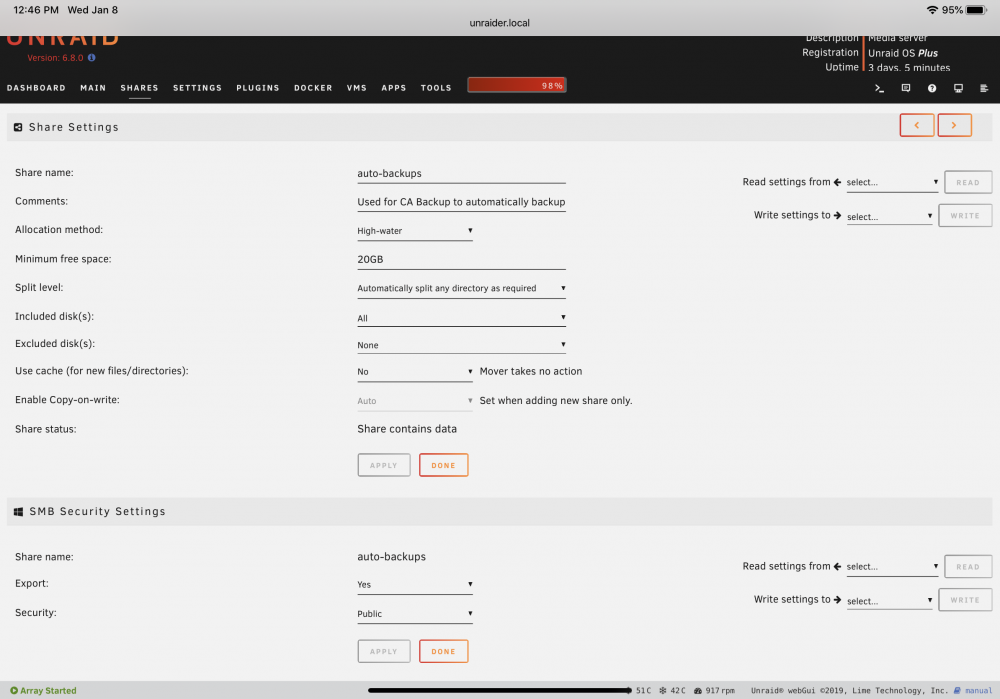Open SMB 'Read settings from' dropdown
The image size is (1000, 699).
tap(892, 566)
